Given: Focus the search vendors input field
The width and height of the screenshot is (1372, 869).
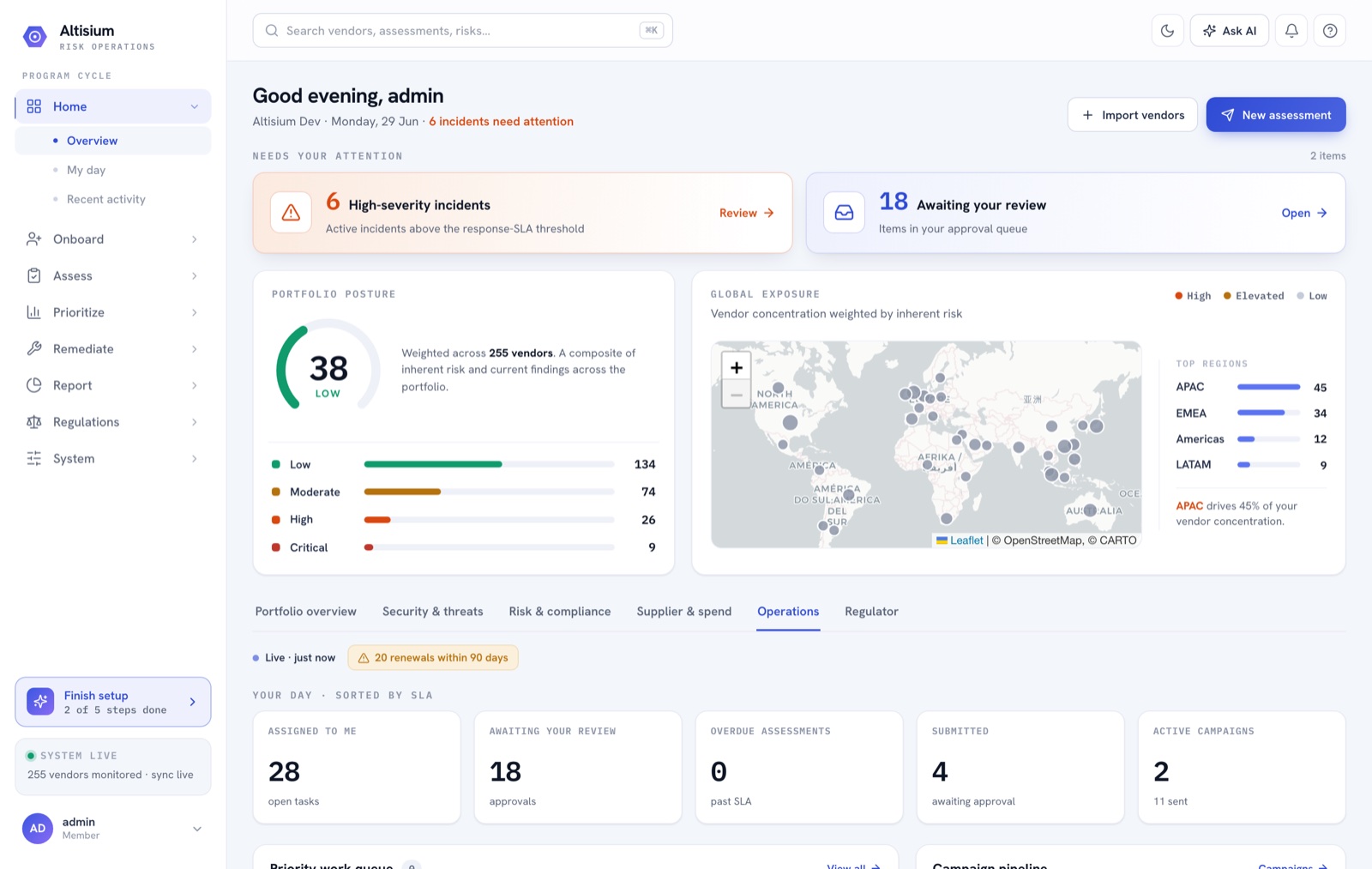Looking at the screenshot, I should pyautogui.click(x=462, y=31).
